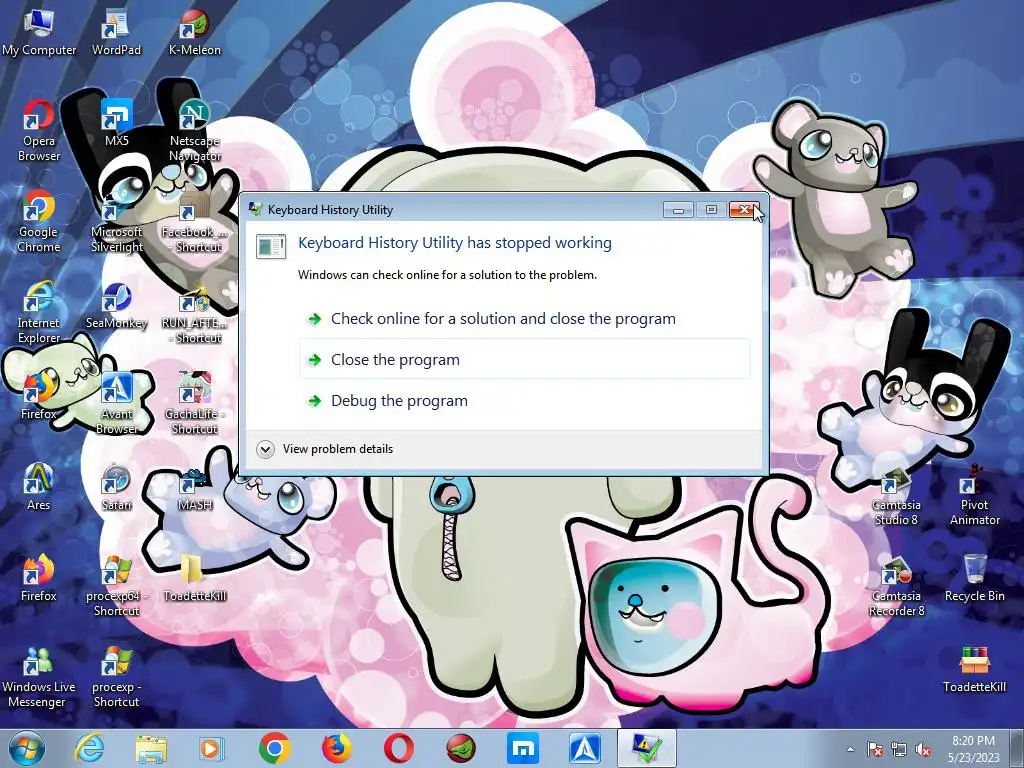
Task: Open Windows Media Player taskbar icon
Action: coord(212,748)
